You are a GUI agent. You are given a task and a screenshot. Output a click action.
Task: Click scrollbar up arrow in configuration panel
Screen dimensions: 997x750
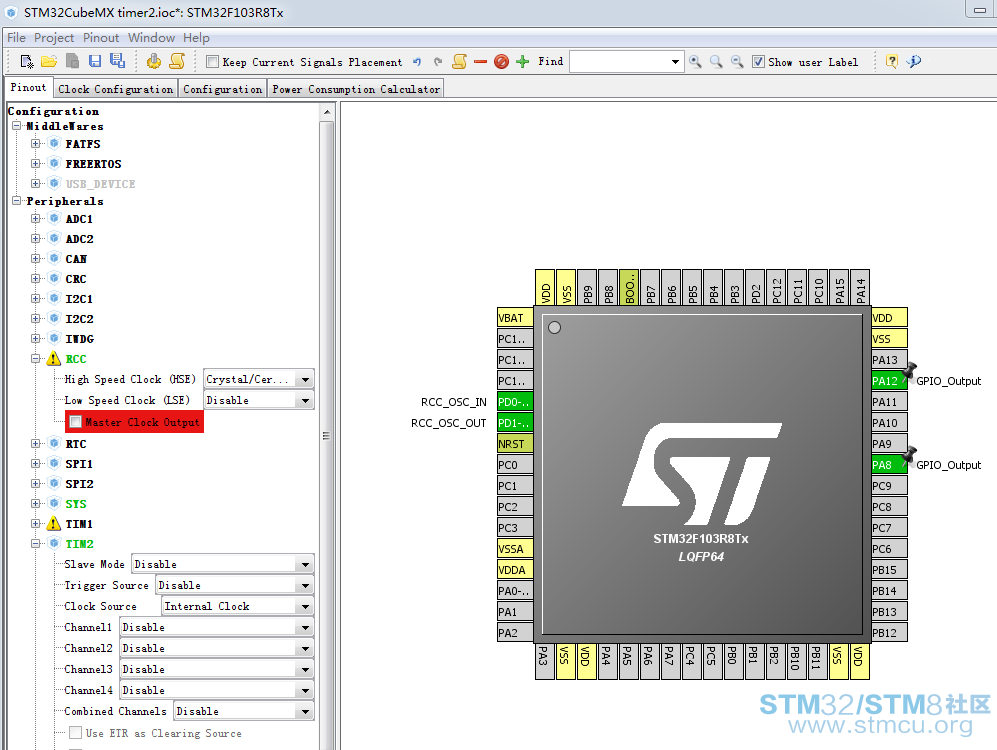tap(327, 112)
